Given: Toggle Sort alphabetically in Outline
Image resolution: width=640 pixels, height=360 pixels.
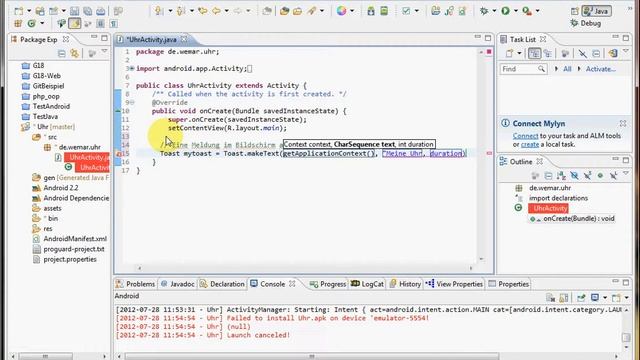Looking at the screenshot, I should (x=561, y=176).
